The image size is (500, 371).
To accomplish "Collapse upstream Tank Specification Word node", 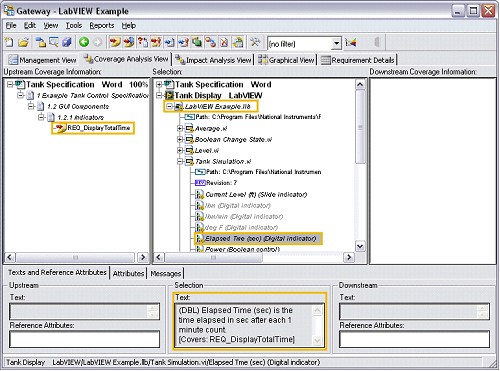I will click(10, 84).
